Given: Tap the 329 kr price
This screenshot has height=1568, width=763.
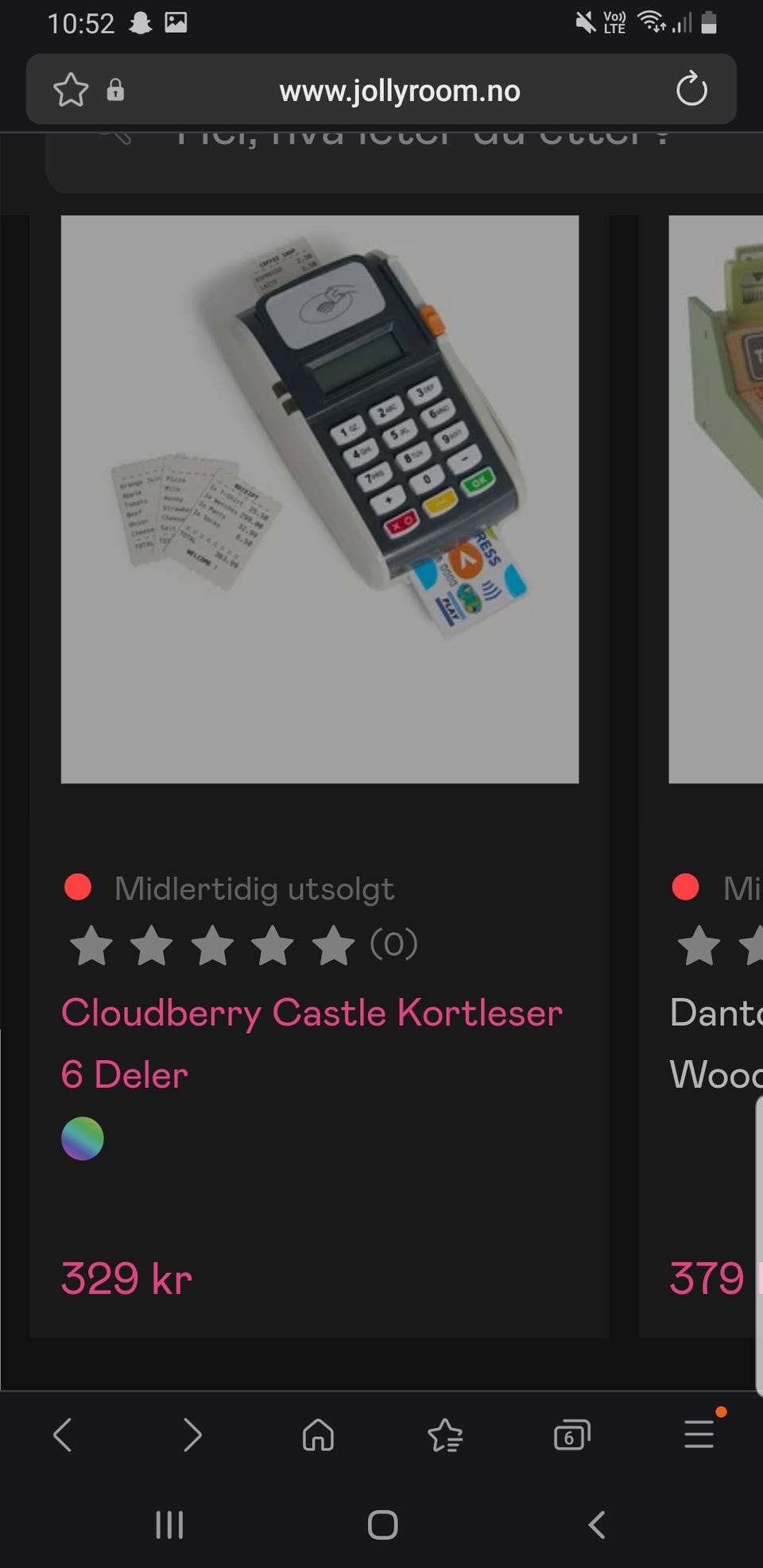Looking at the screenshot, I should [126, 1278].
